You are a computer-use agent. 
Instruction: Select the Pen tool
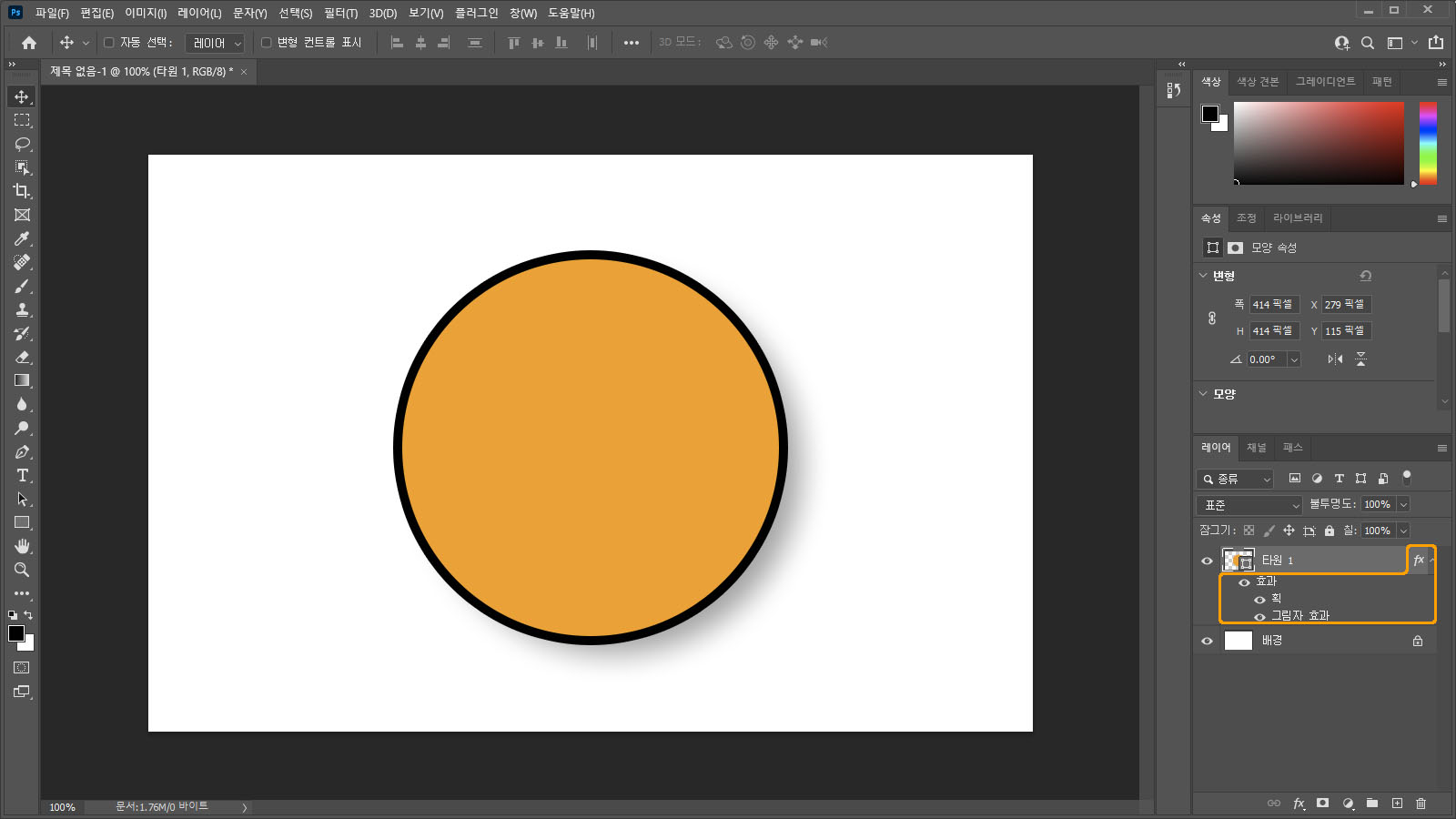coord(22,451)
